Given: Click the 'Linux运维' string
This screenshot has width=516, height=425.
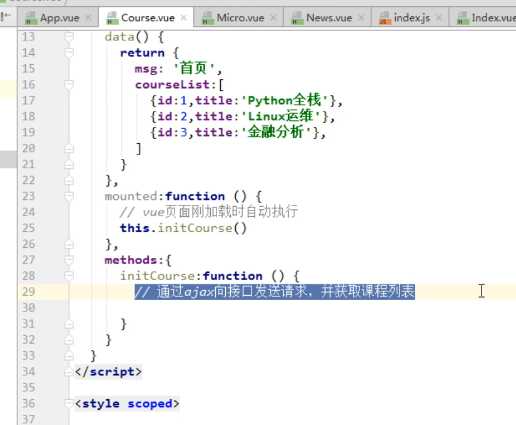Looking at the screenshot, I should point(281,116).
